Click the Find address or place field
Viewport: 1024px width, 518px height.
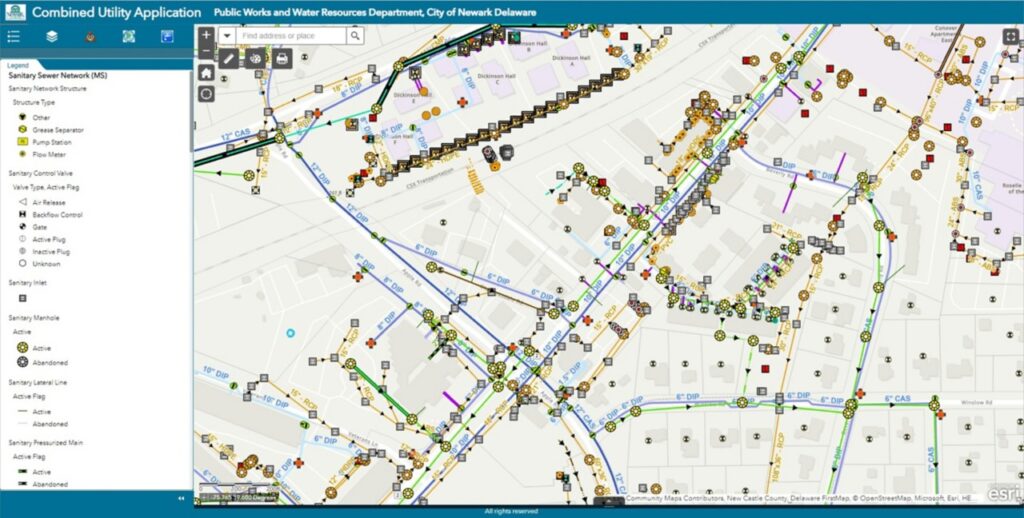291,36
